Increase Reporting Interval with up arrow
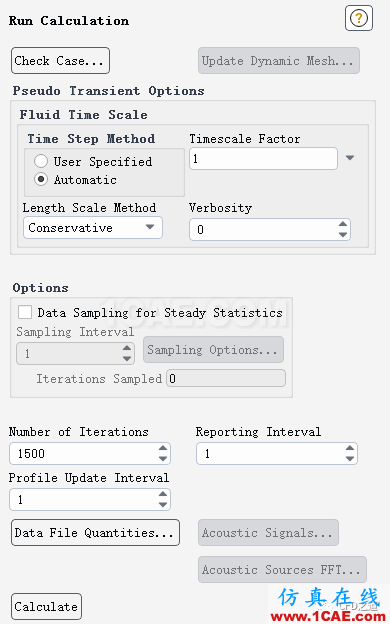The width and height of the screenshot is (390, 624). coord(349,448)
